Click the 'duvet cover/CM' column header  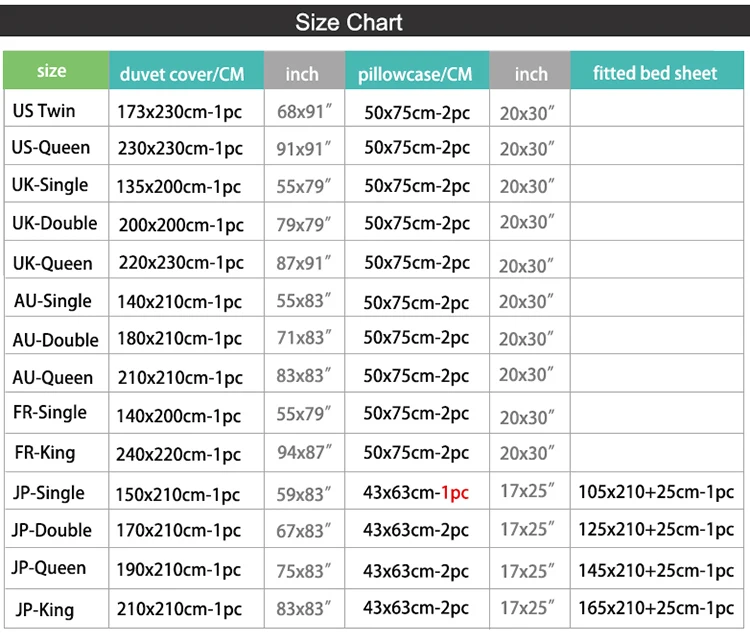[x=182, y=74]
